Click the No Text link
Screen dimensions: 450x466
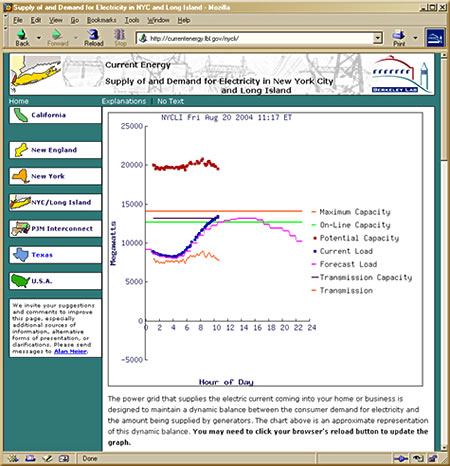tap(170, 101)
